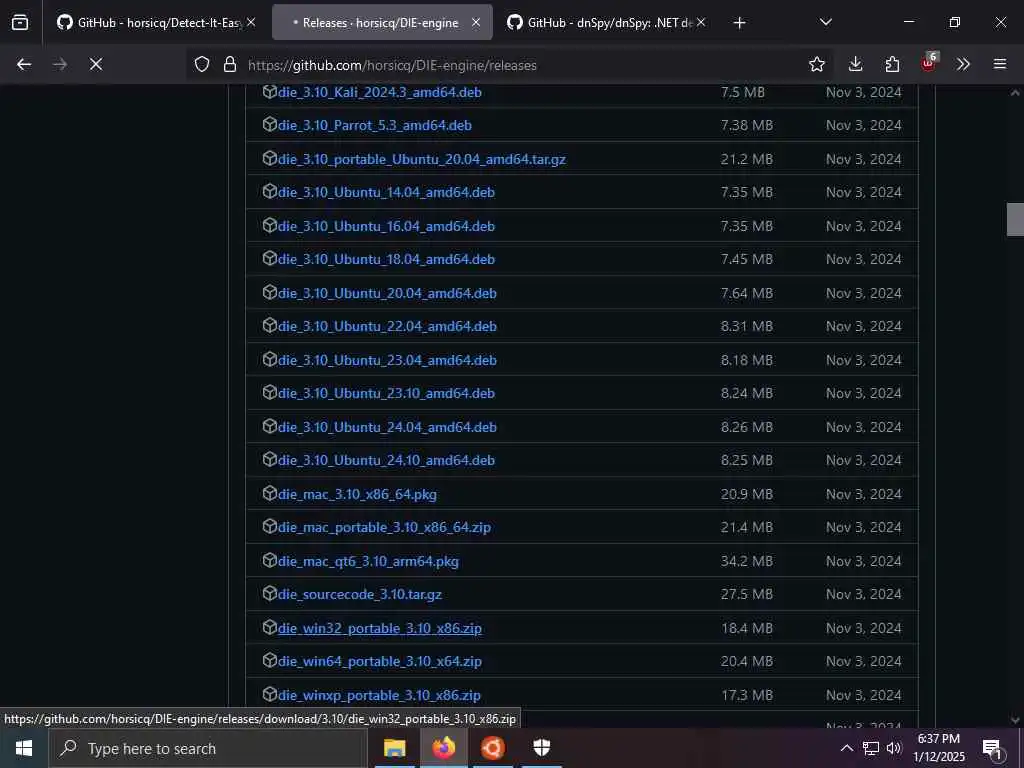Image resolution: width=1024 pixels, height=768 pixels.
Task: Show more toolbar tools overflow
Action: coord(963,64)
